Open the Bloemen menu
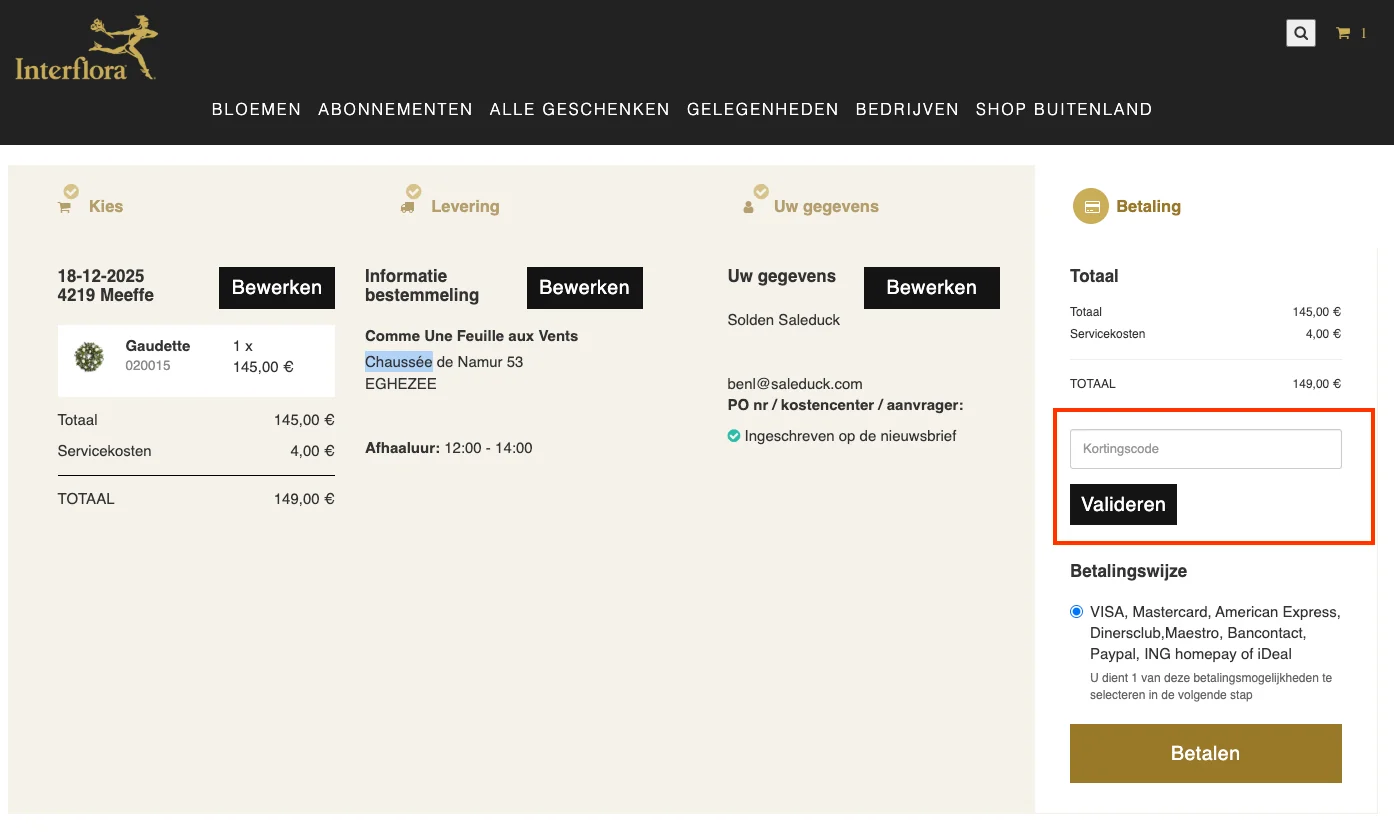The width and height of the screenshot is (1394, 835). coord(256,110)
